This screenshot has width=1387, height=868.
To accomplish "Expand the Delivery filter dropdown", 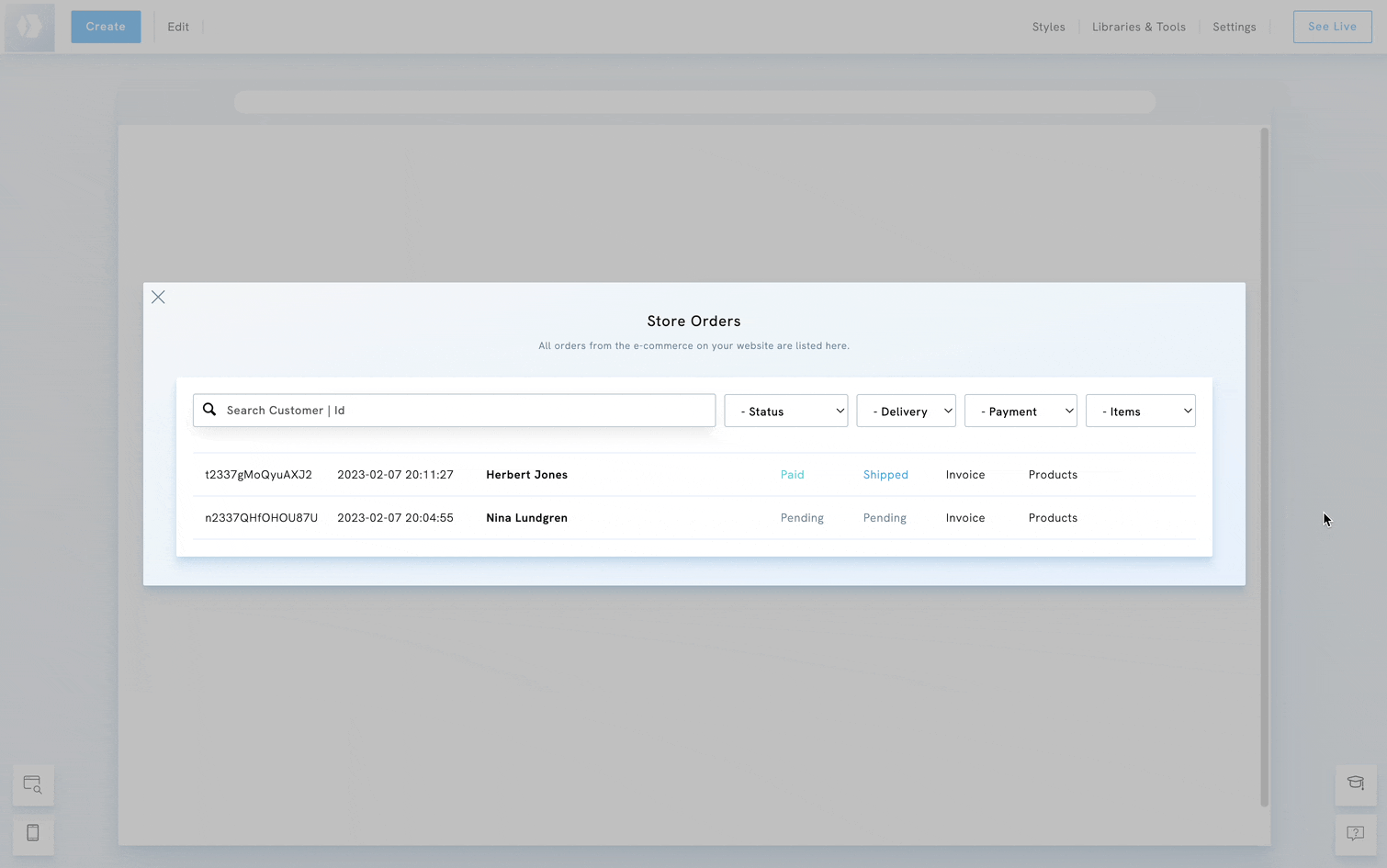I will (x=906, y=411).
